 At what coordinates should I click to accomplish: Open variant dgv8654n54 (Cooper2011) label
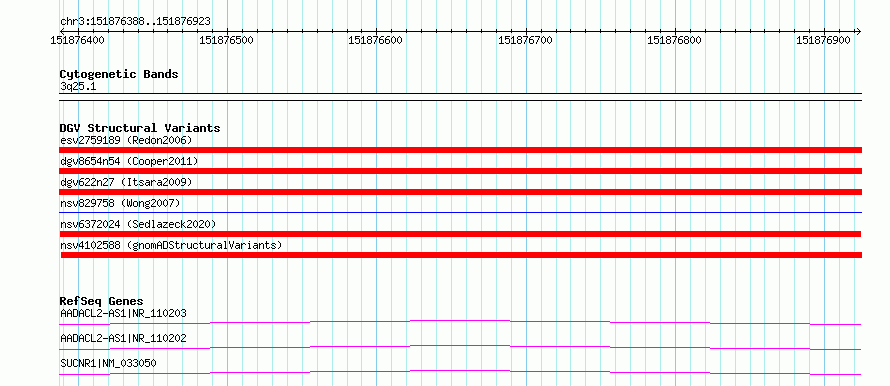tap(129, 161)
